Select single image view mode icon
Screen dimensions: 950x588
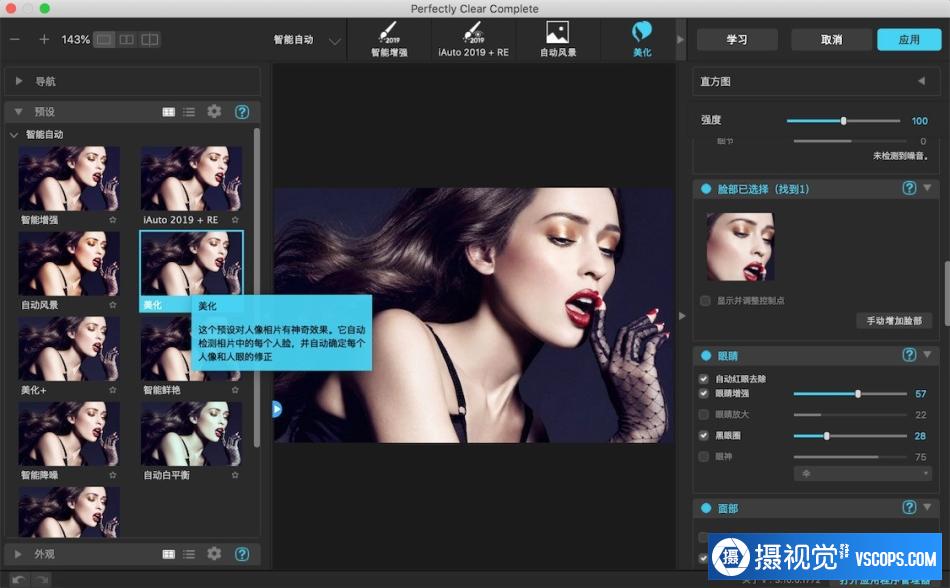104,39
